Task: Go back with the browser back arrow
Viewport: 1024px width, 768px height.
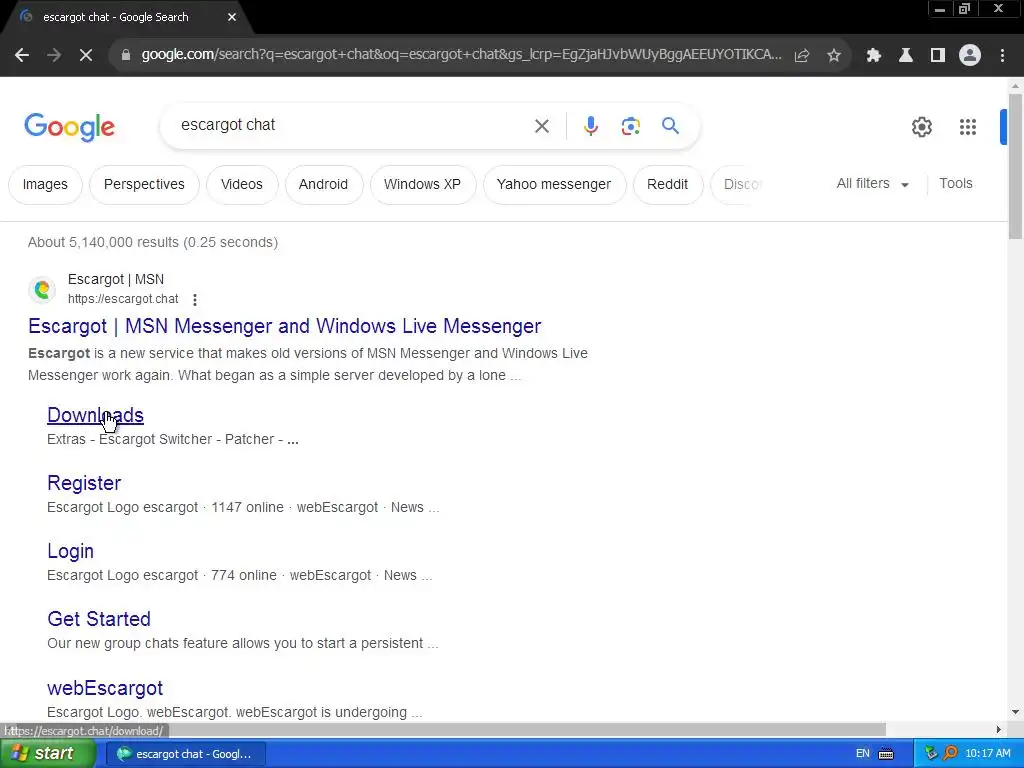Action: (x=22, y=56)
